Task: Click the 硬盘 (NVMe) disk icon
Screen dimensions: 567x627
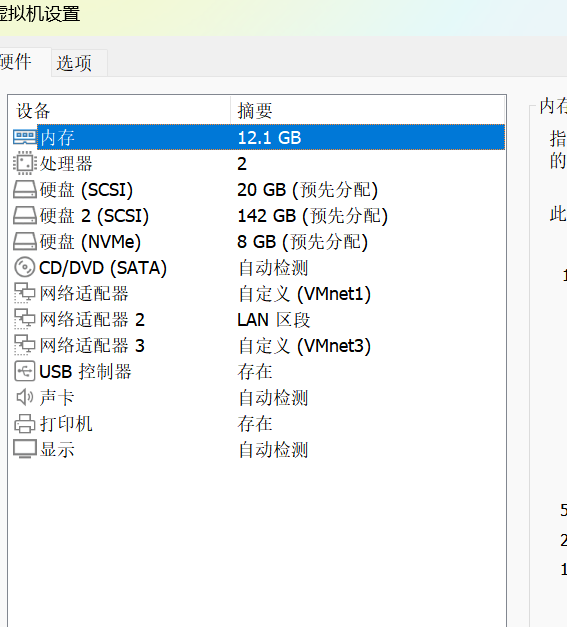Action: 25,241
